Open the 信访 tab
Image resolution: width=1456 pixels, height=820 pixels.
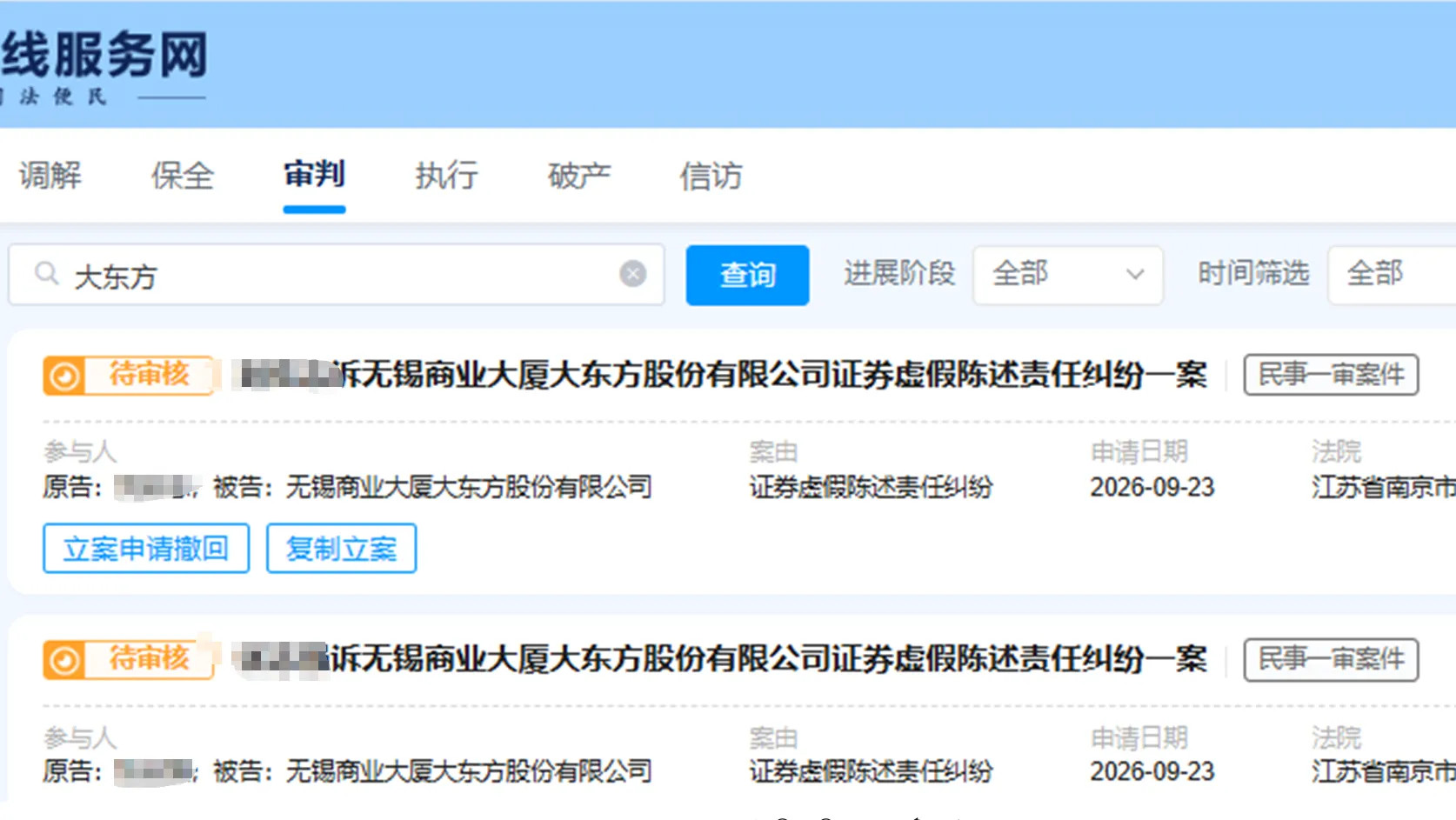pos(711,176)
